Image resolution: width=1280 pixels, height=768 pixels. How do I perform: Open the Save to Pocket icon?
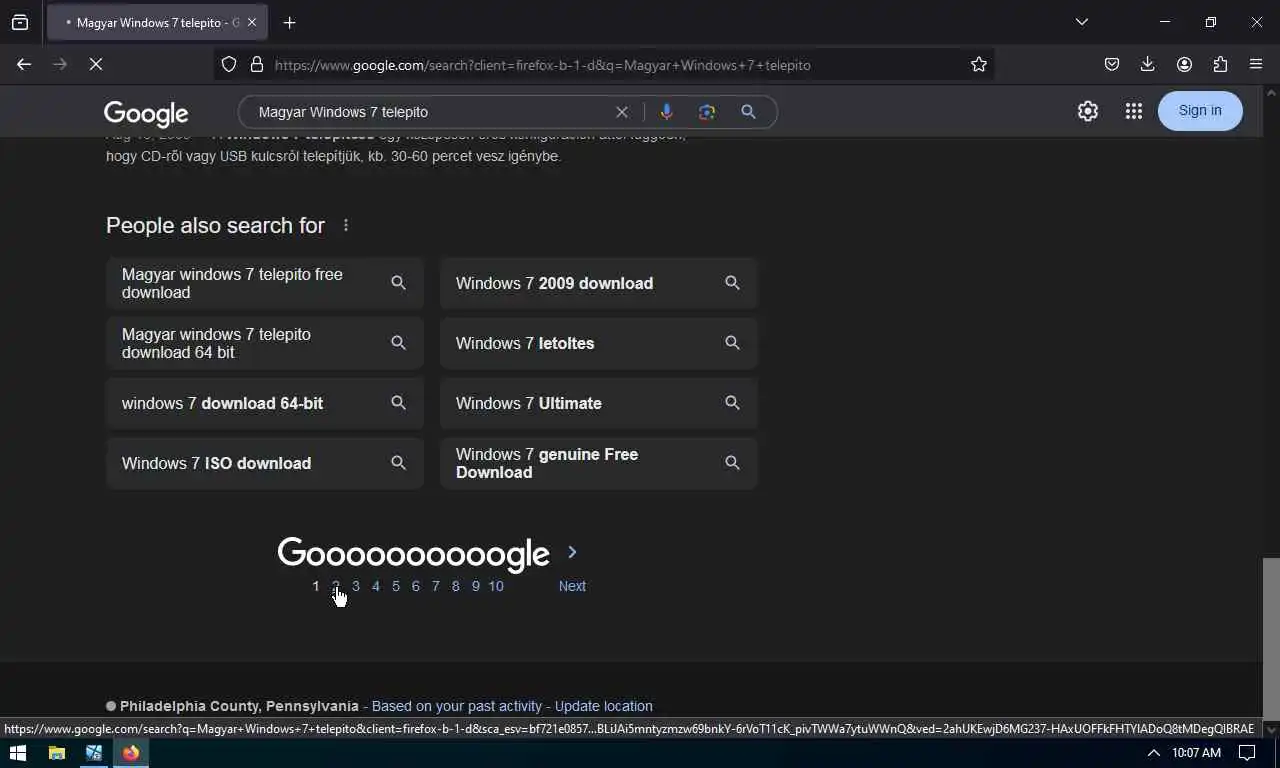click(x=1112, y=64)
